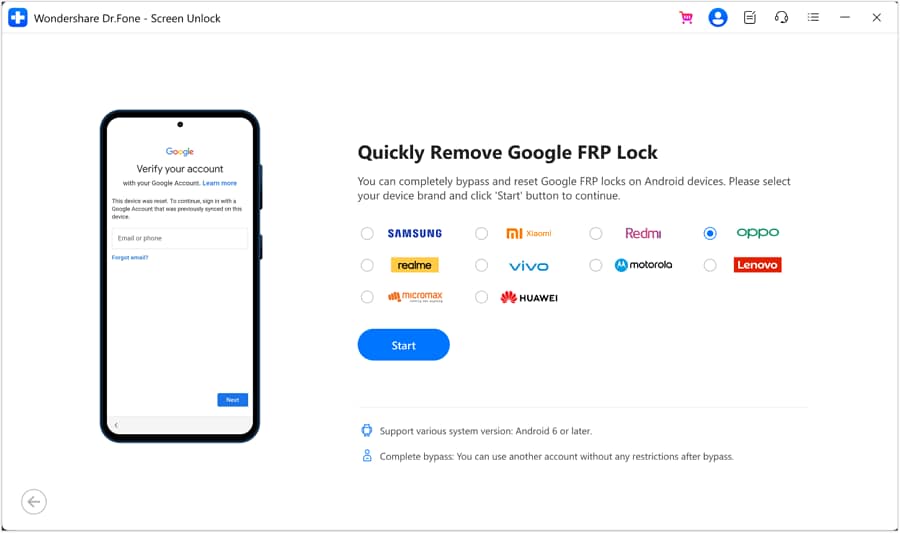Open the menu list icon

coord(813,18)
